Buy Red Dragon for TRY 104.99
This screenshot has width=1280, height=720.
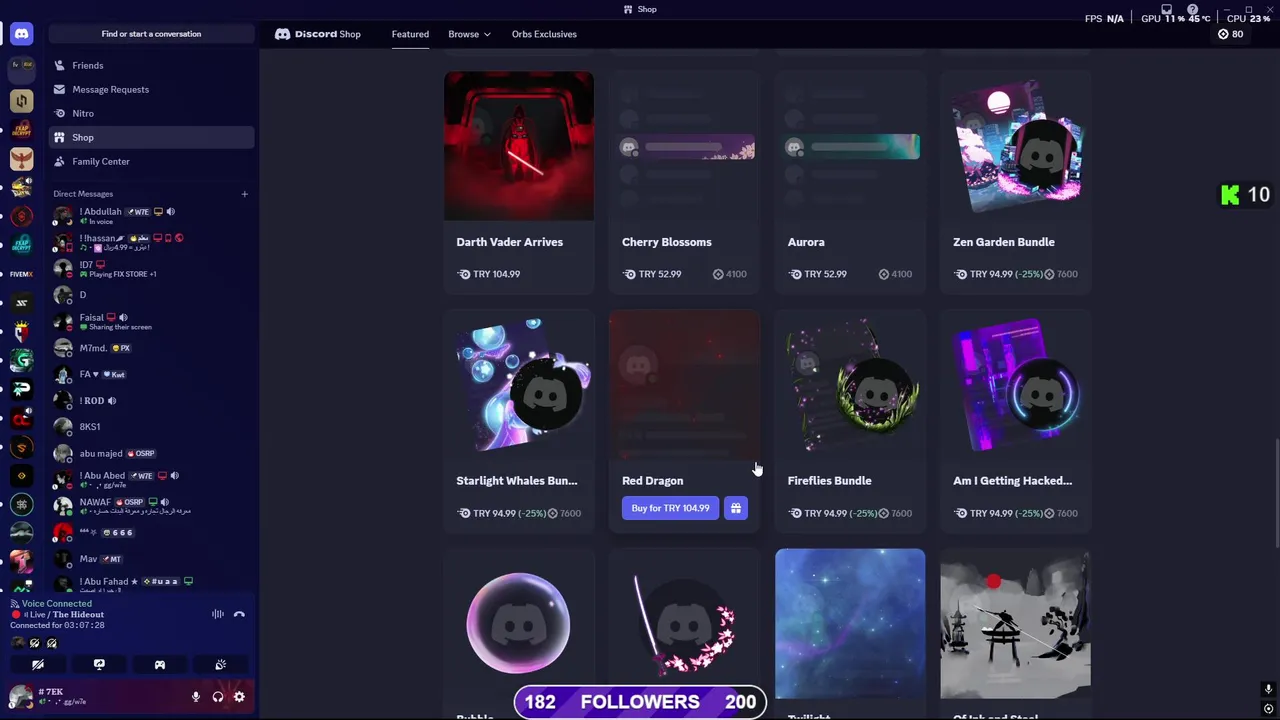tap(670, 508)
